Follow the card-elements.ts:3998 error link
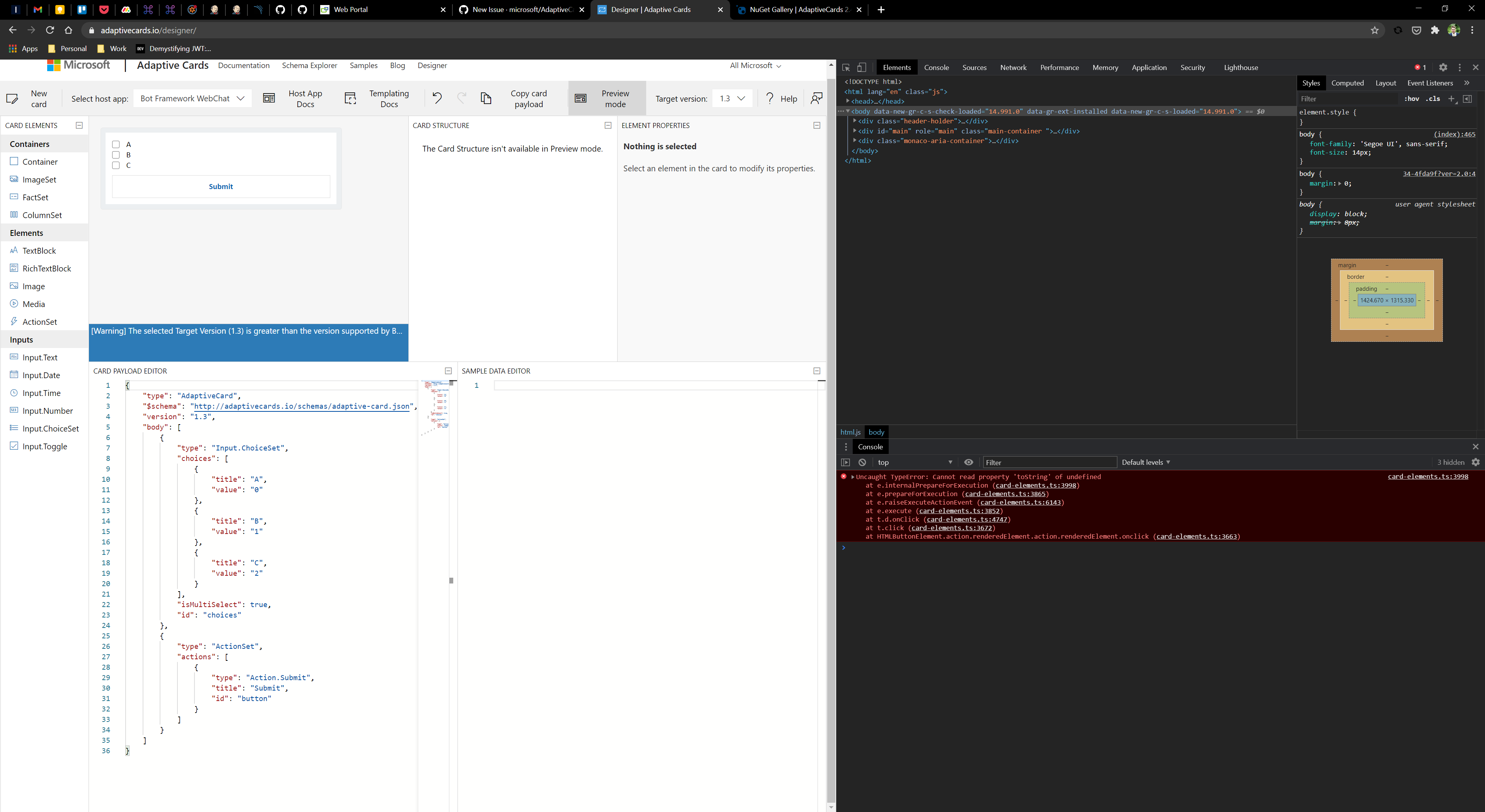The image size is (1485, 812). point(1429,477)
